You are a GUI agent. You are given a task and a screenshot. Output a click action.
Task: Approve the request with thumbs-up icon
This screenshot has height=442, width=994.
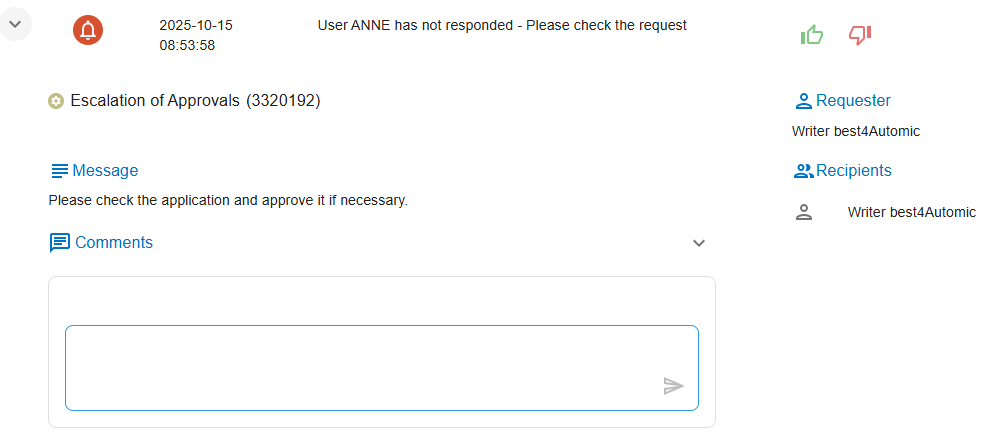811,35
